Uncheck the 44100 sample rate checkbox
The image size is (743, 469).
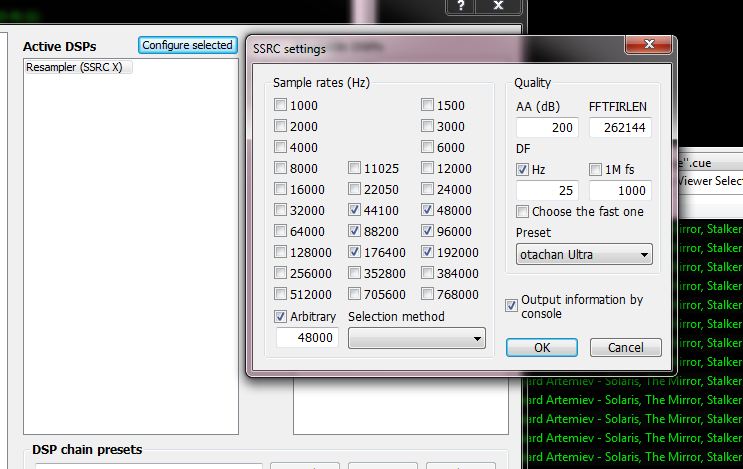click(x=356, y=211)
